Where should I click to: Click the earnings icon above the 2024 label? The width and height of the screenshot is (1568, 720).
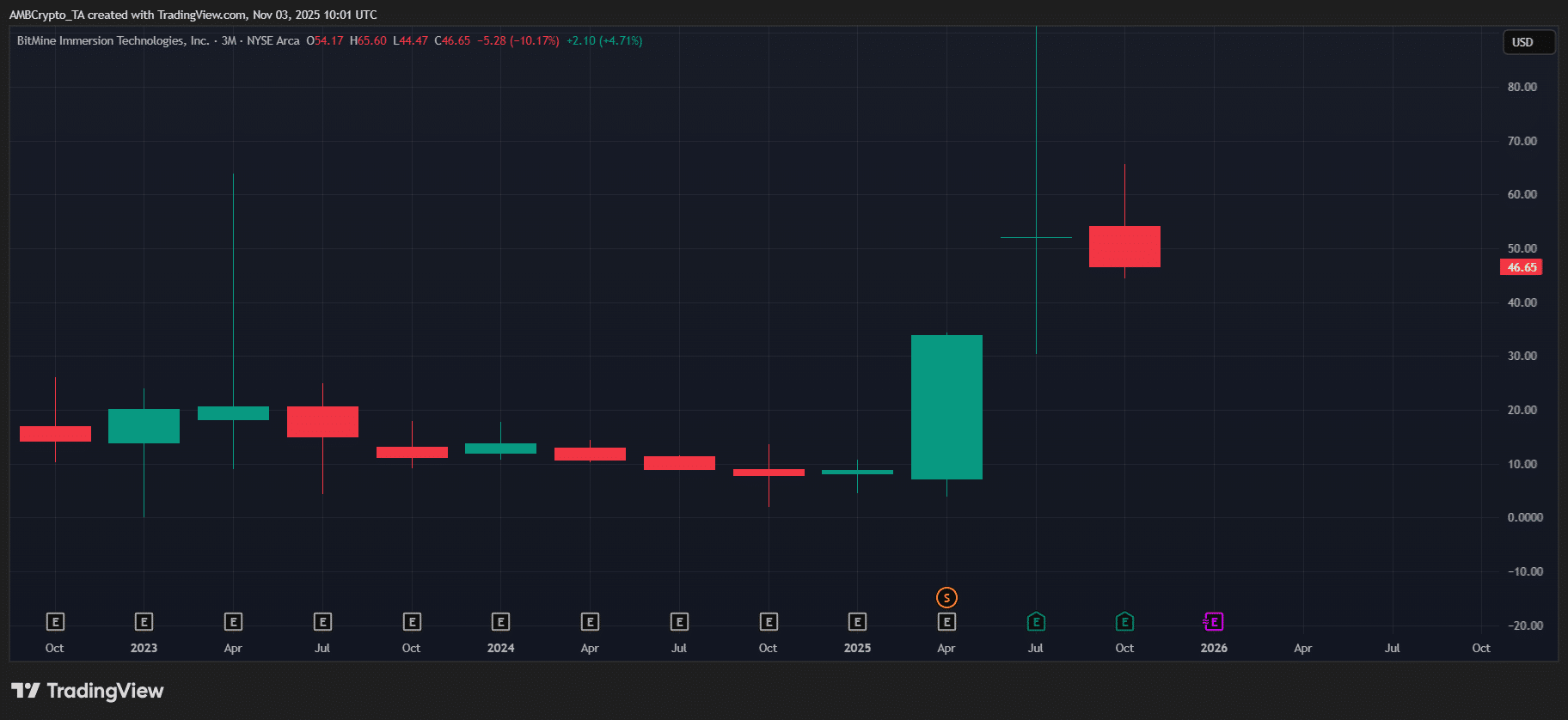[500, 621]
